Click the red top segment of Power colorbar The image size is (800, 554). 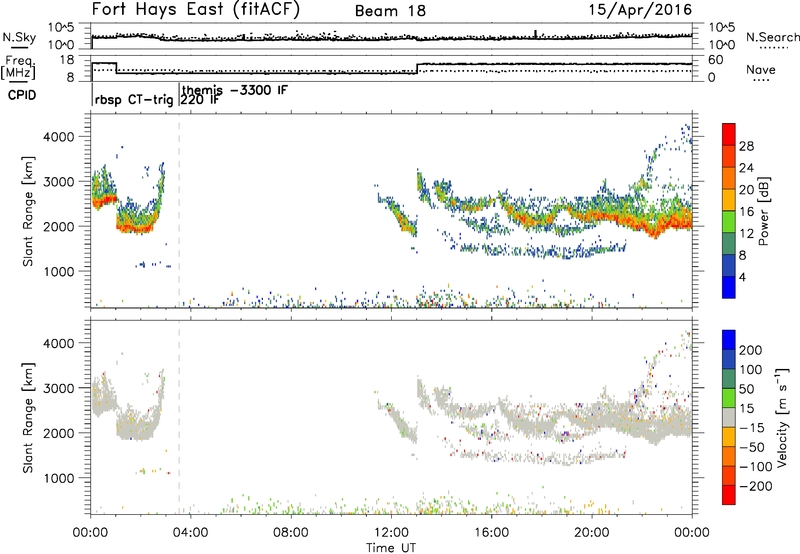pos(729,135)
